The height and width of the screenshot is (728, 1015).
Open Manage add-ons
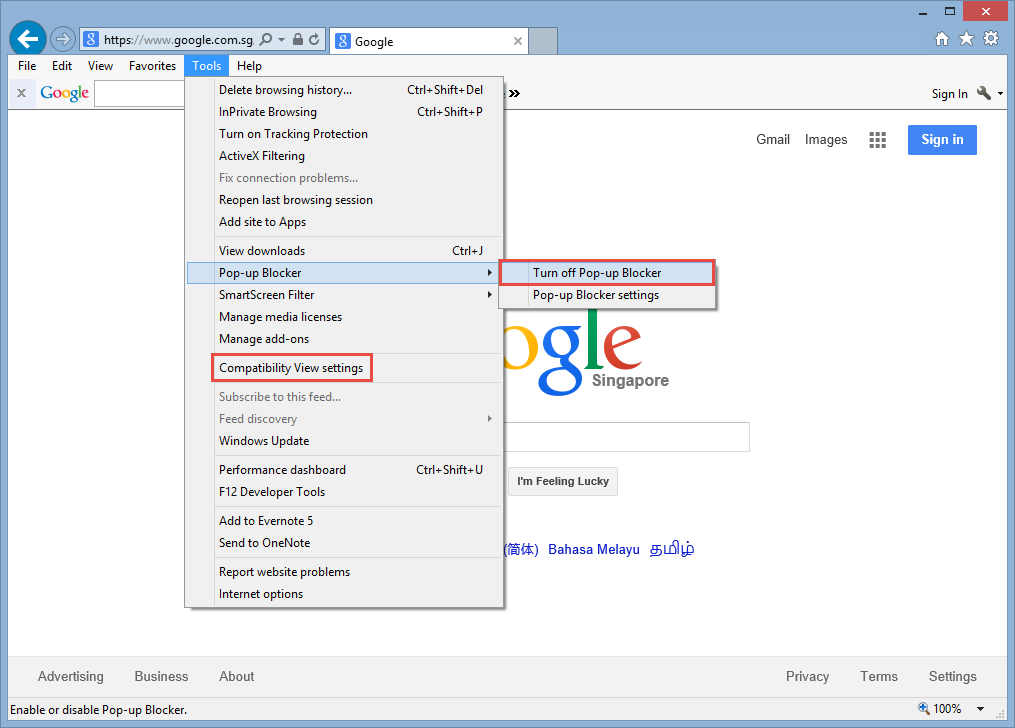[344, 339]
